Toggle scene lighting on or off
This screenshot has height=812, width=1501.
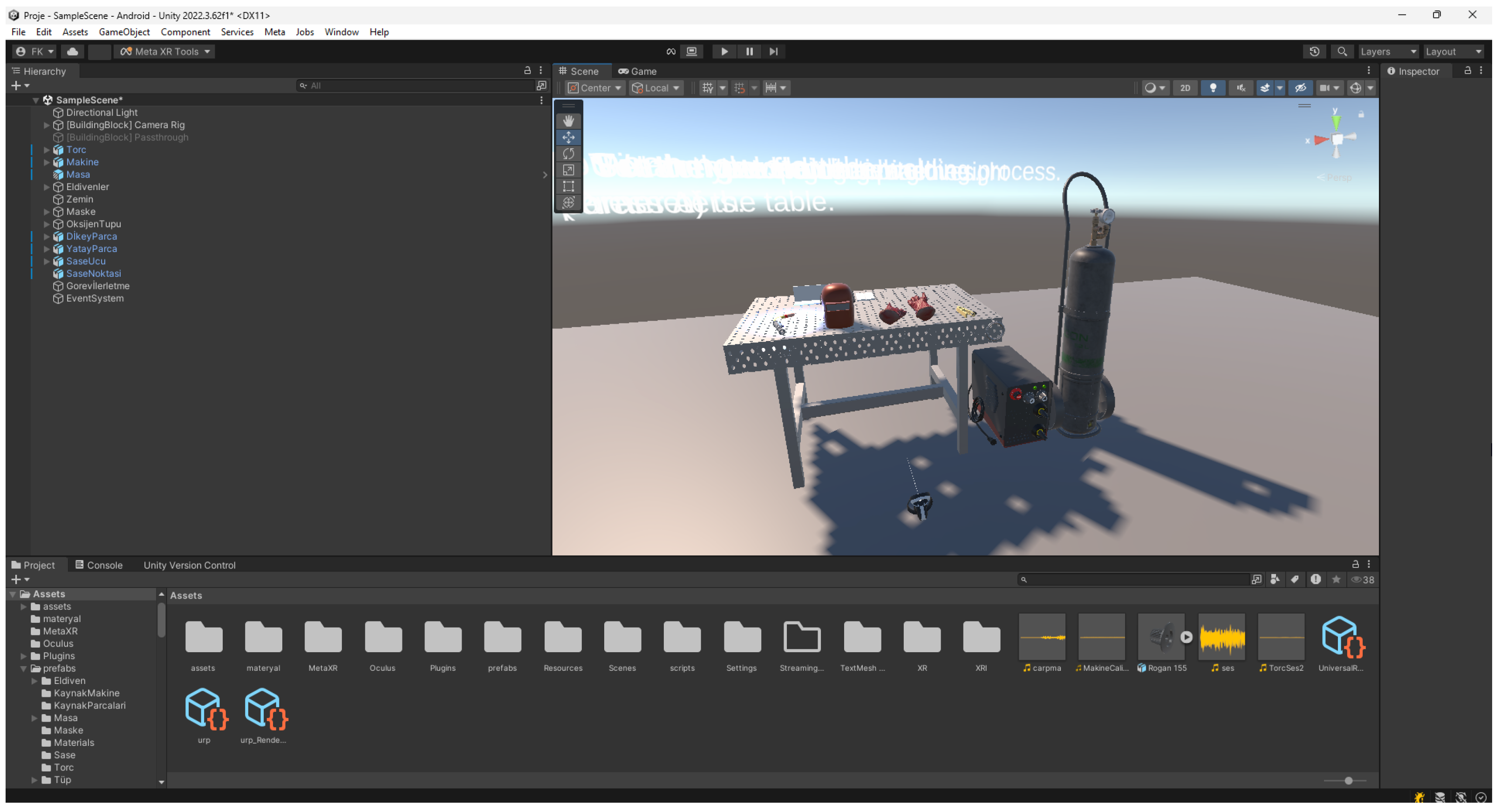1213,88
